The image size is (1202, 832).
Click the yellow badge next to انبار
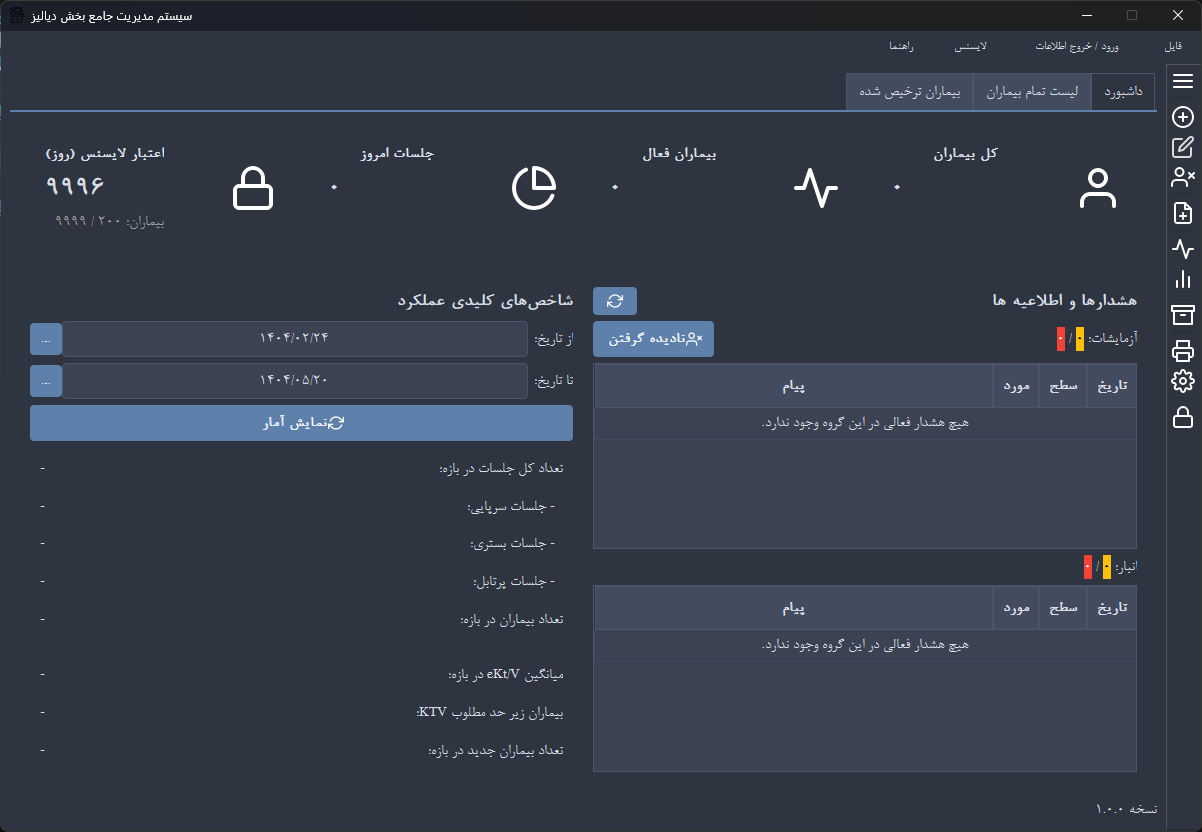1106,567
